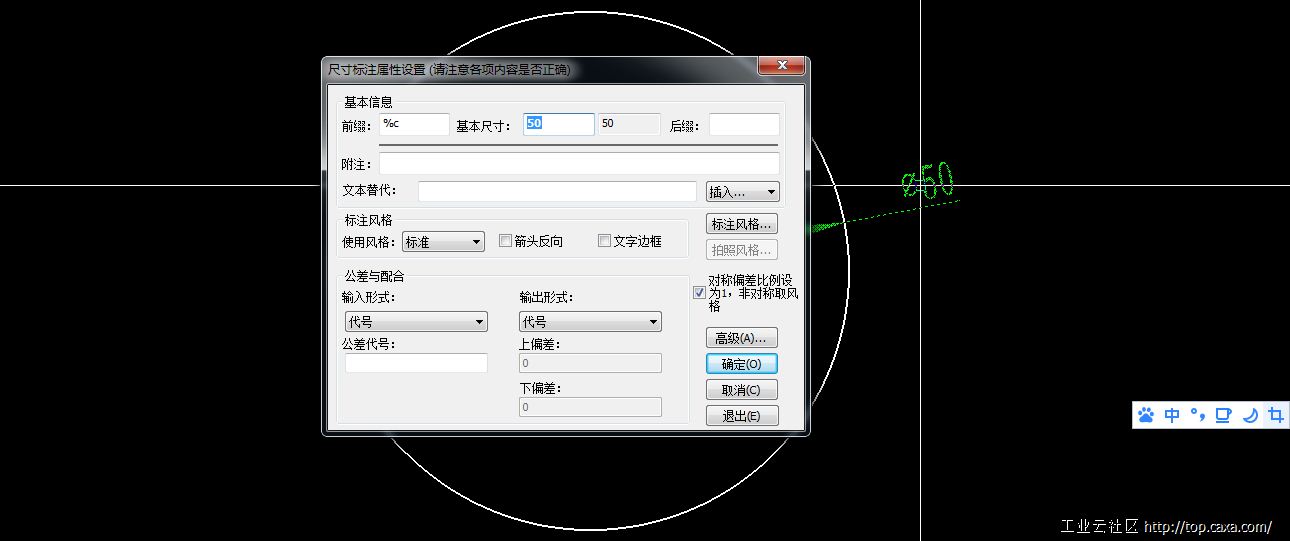Image resolution: width=1290 pixels, height=541 pixels.
Task: Switch punctuation mode icon in IME bar
Action: coord(1197,415)
